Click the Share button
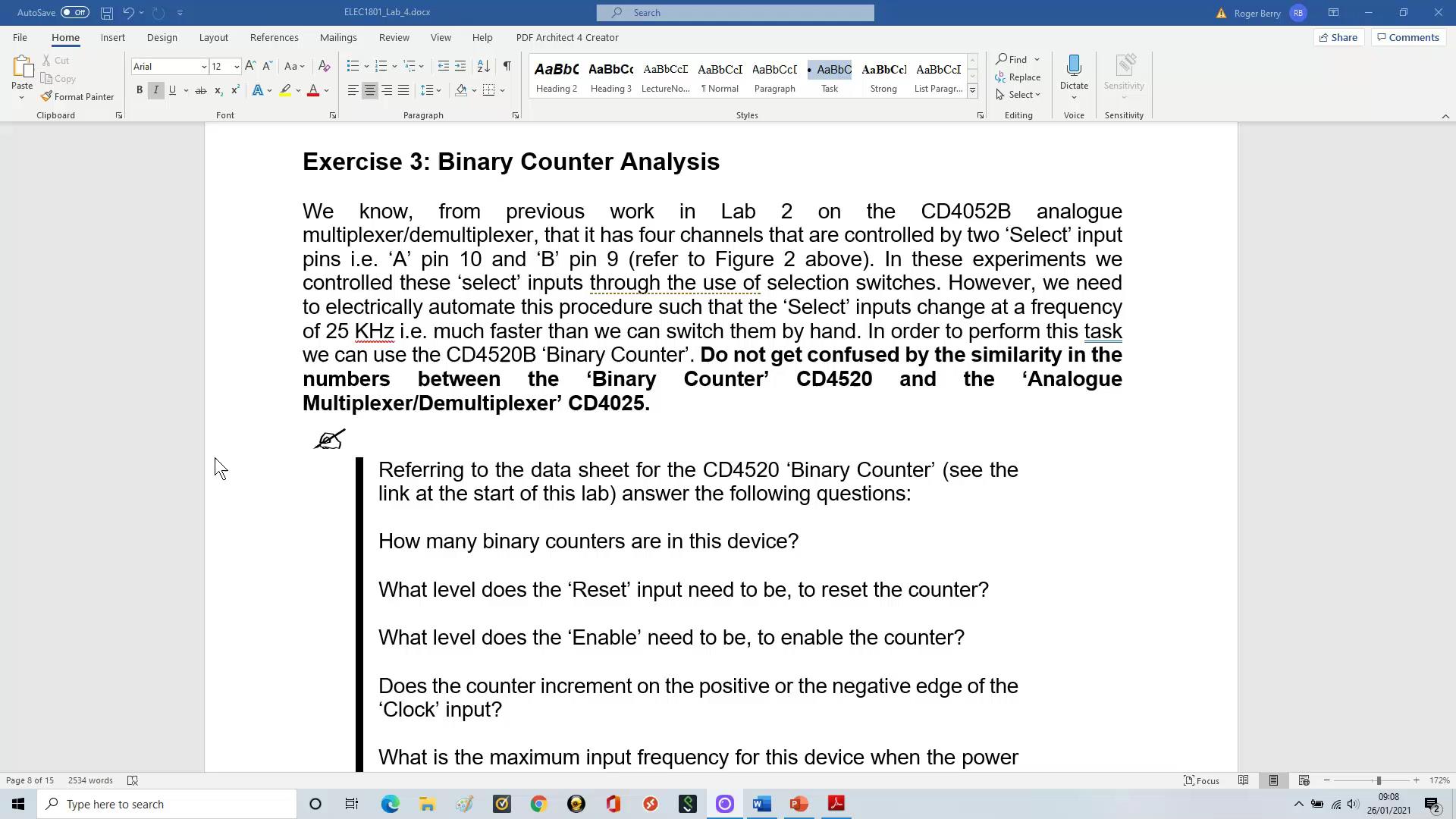 [1338, 37]
